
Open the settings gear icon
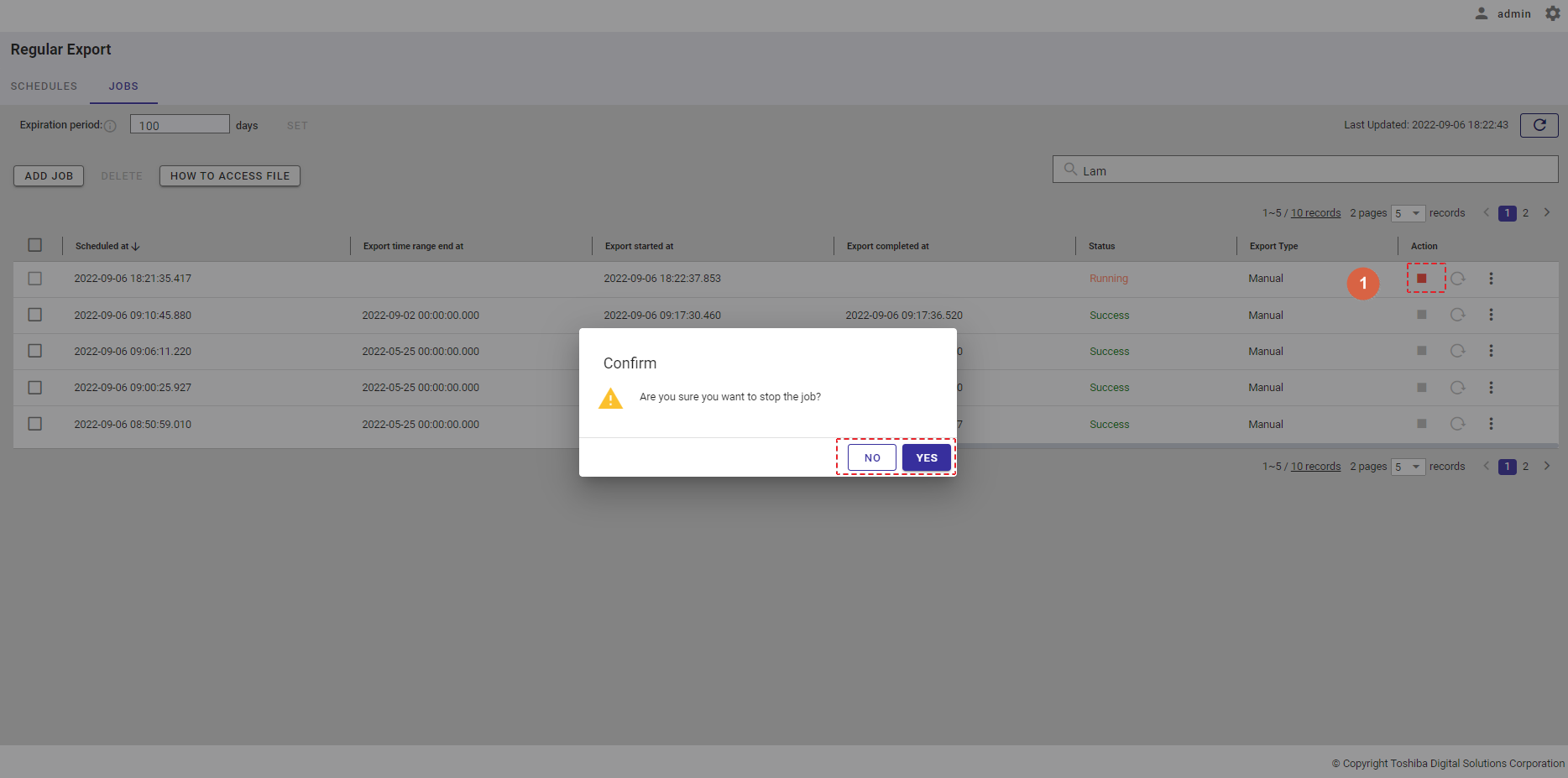tap(1552, 13)
